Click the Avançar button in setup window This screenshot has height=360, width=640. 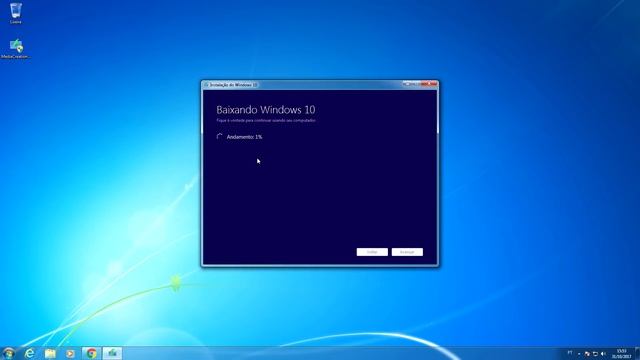[x=407, y=252]
